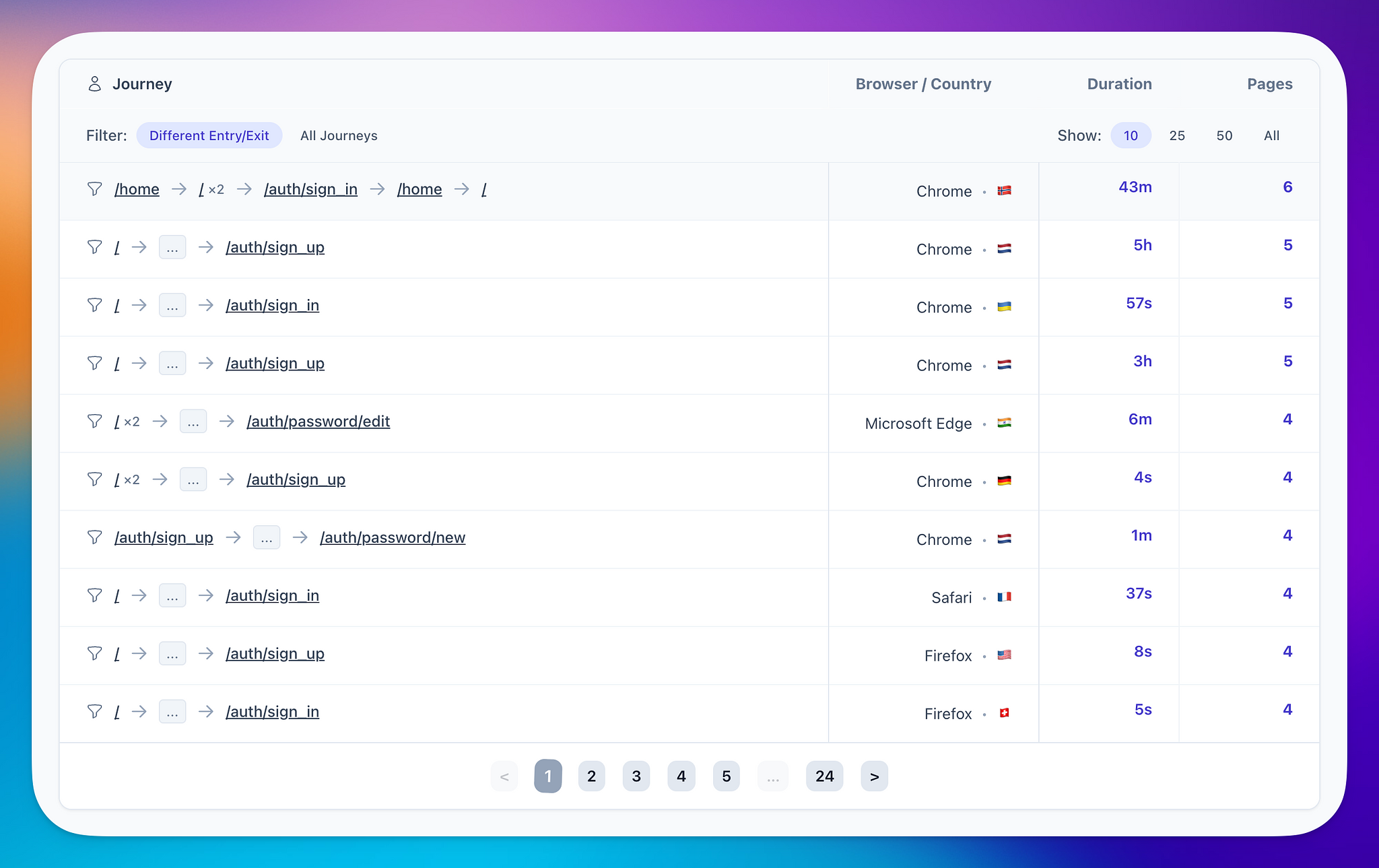Viewport: 1379px width, 868px height.
Task: Jump to page 24 in pagination
Action: point(824,776)
